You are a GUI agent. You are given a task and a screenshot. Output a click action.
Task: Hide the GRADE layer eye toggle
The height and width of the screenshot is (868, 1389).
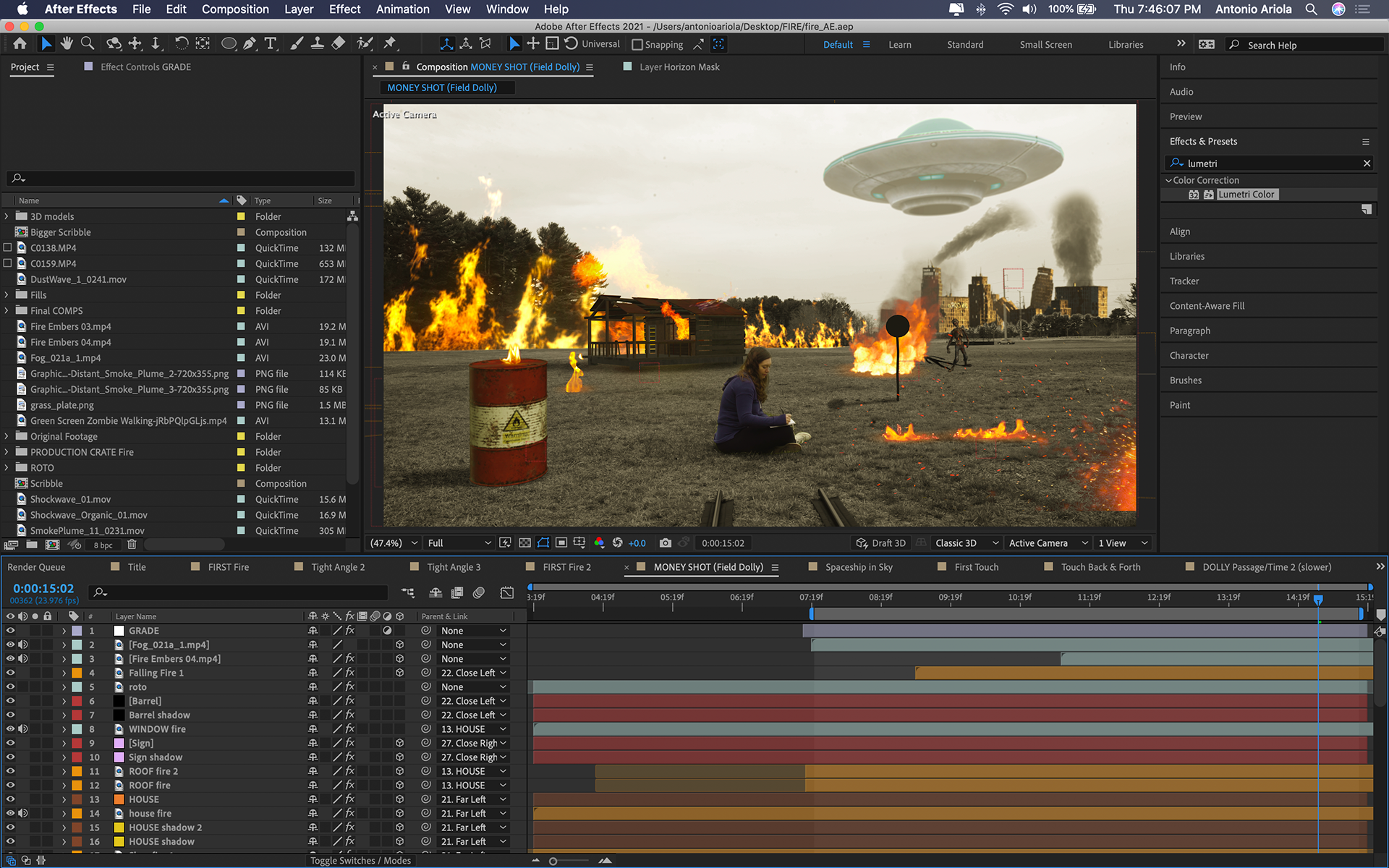tap(10, 631)
